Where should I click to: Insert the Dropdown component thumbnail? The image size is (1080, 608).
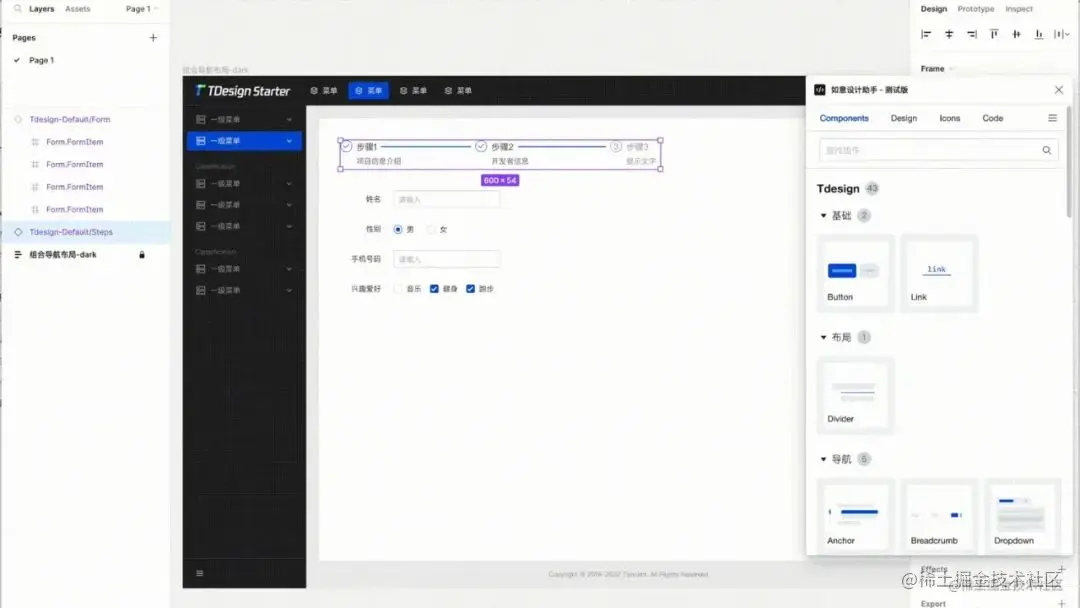(1022, 516)
